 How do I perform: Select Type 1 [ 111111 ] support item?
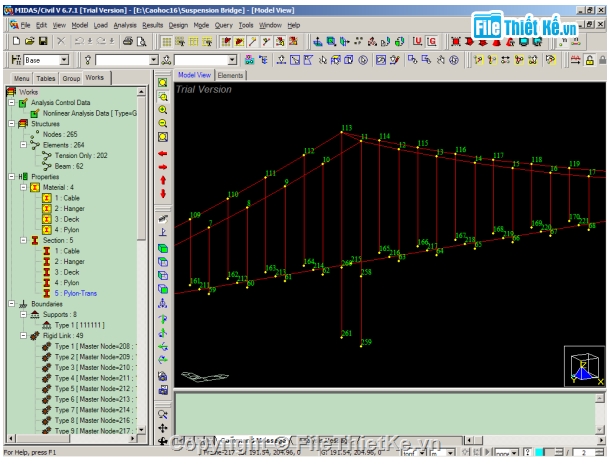point(79,325)
